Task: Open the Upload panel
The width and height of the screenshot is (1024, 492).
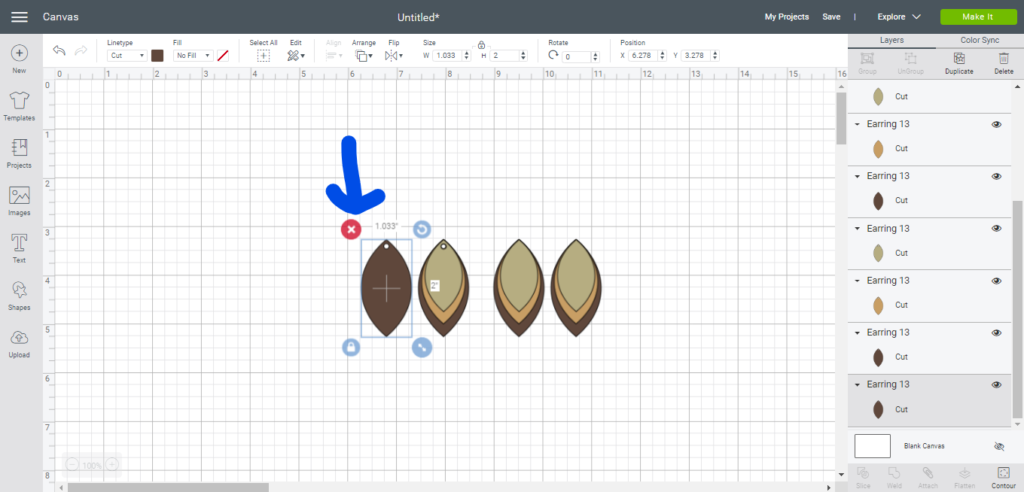Action: 19,344
